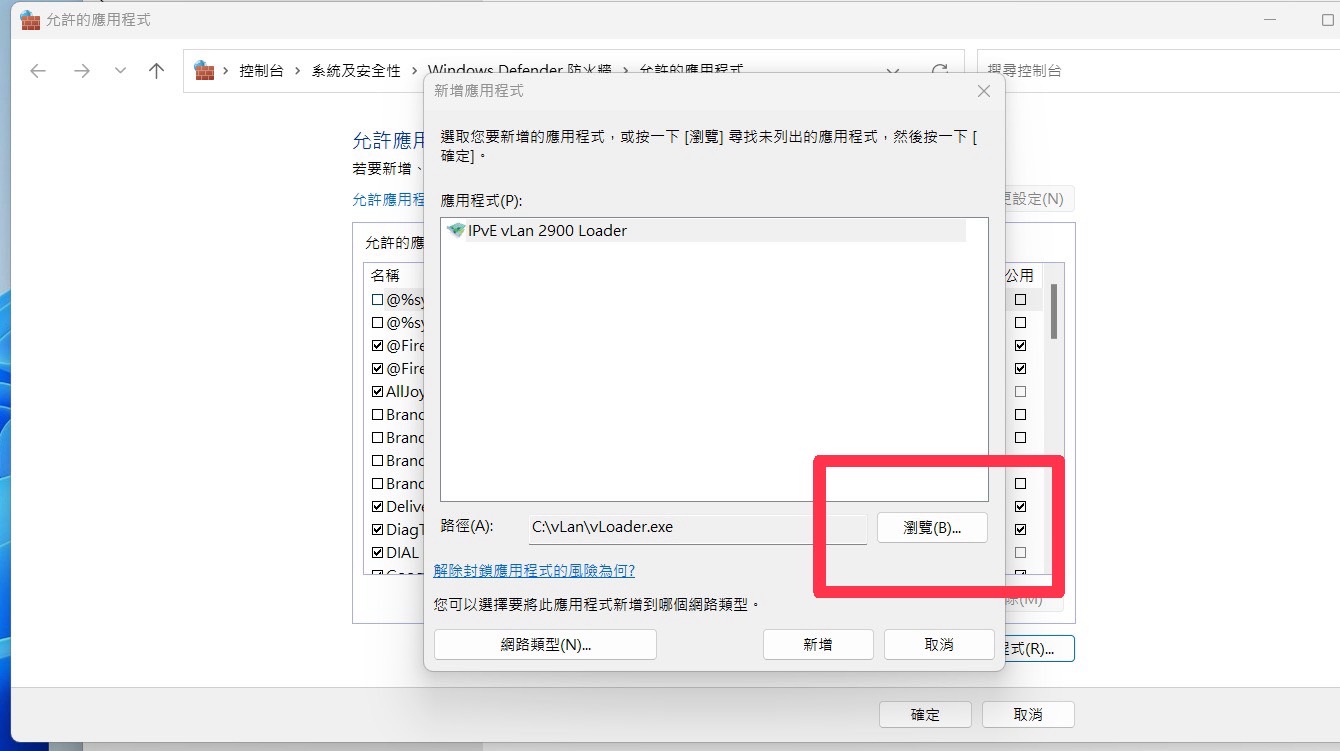Toggle the 公用 checkbox in the AllJoy row
Screen dimensions: 1340x751
tap(1020, 392)
